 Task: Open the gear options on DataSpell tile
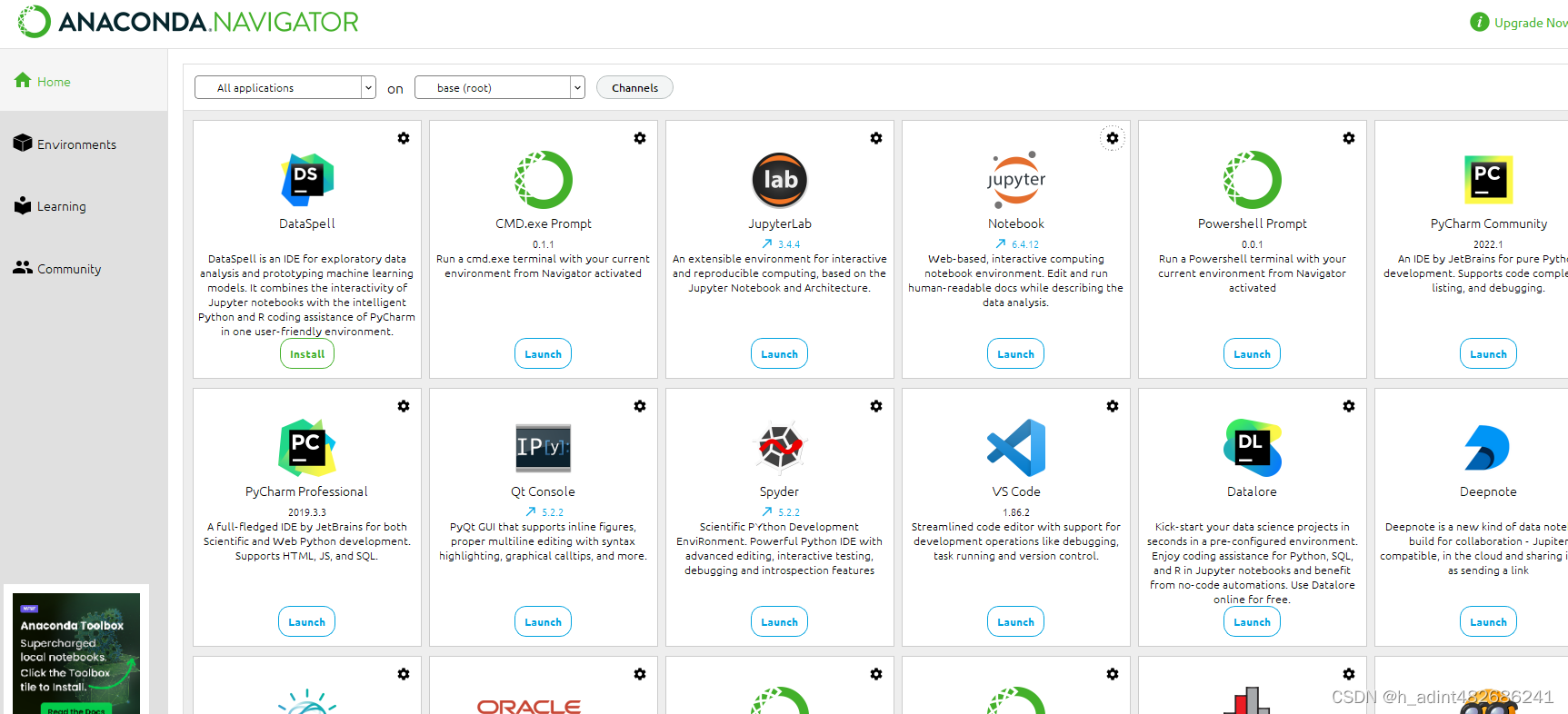[x=404, y=138]
